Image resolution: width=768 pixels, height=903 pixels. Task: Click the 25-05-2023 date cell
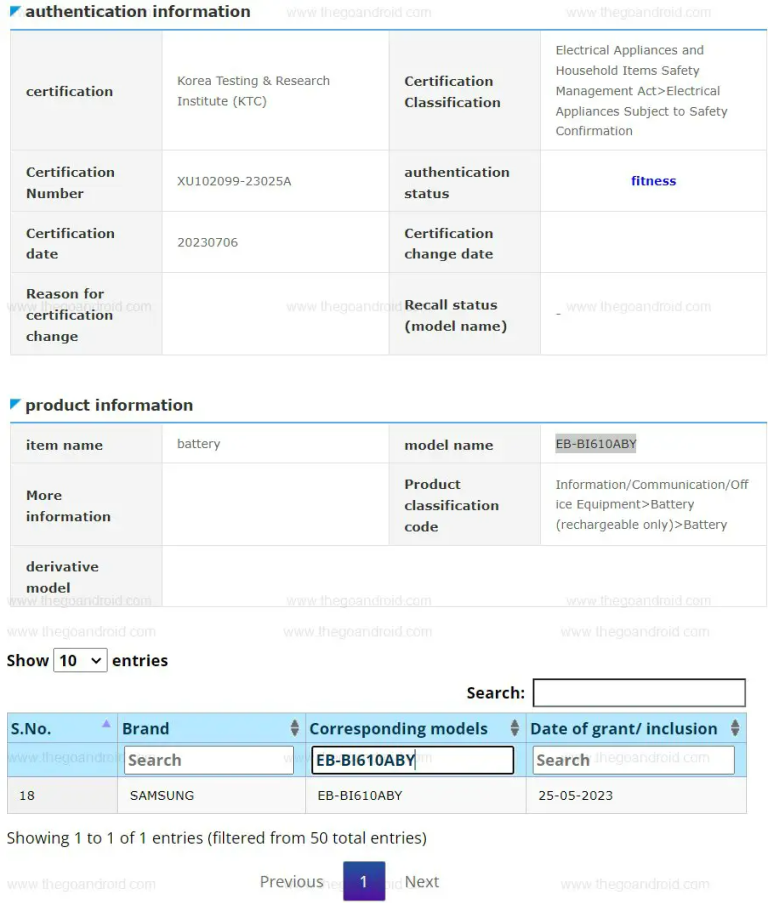coord(575,796)
